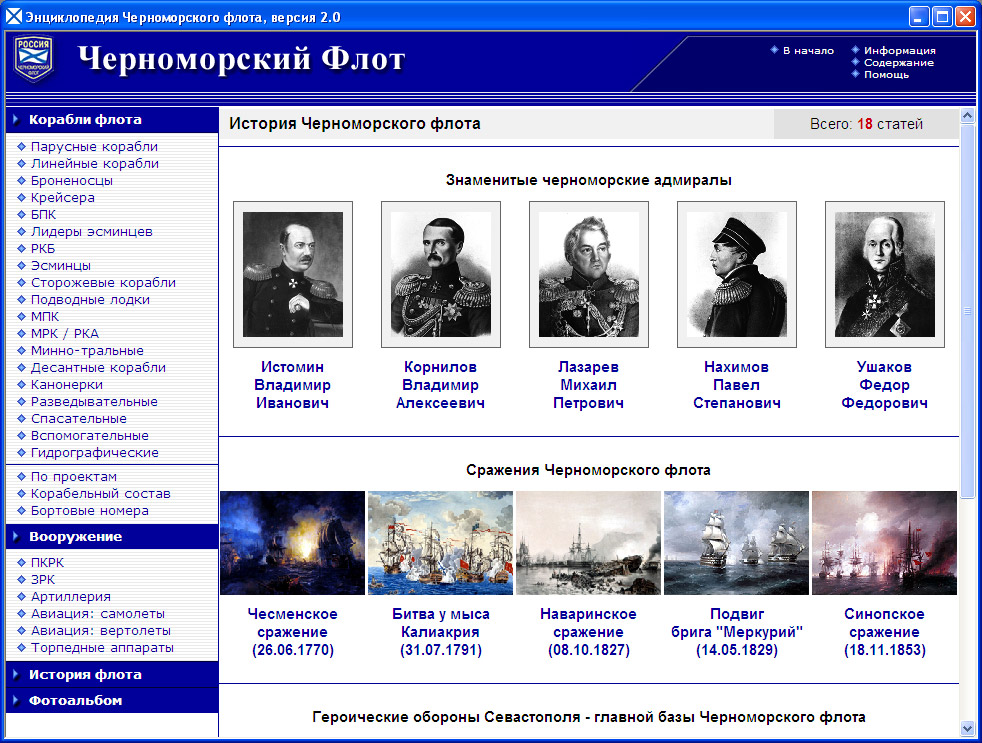This screenshot has height=743, width=982.
Task: Open the Содержание link
Action: [x=899, y=63]
